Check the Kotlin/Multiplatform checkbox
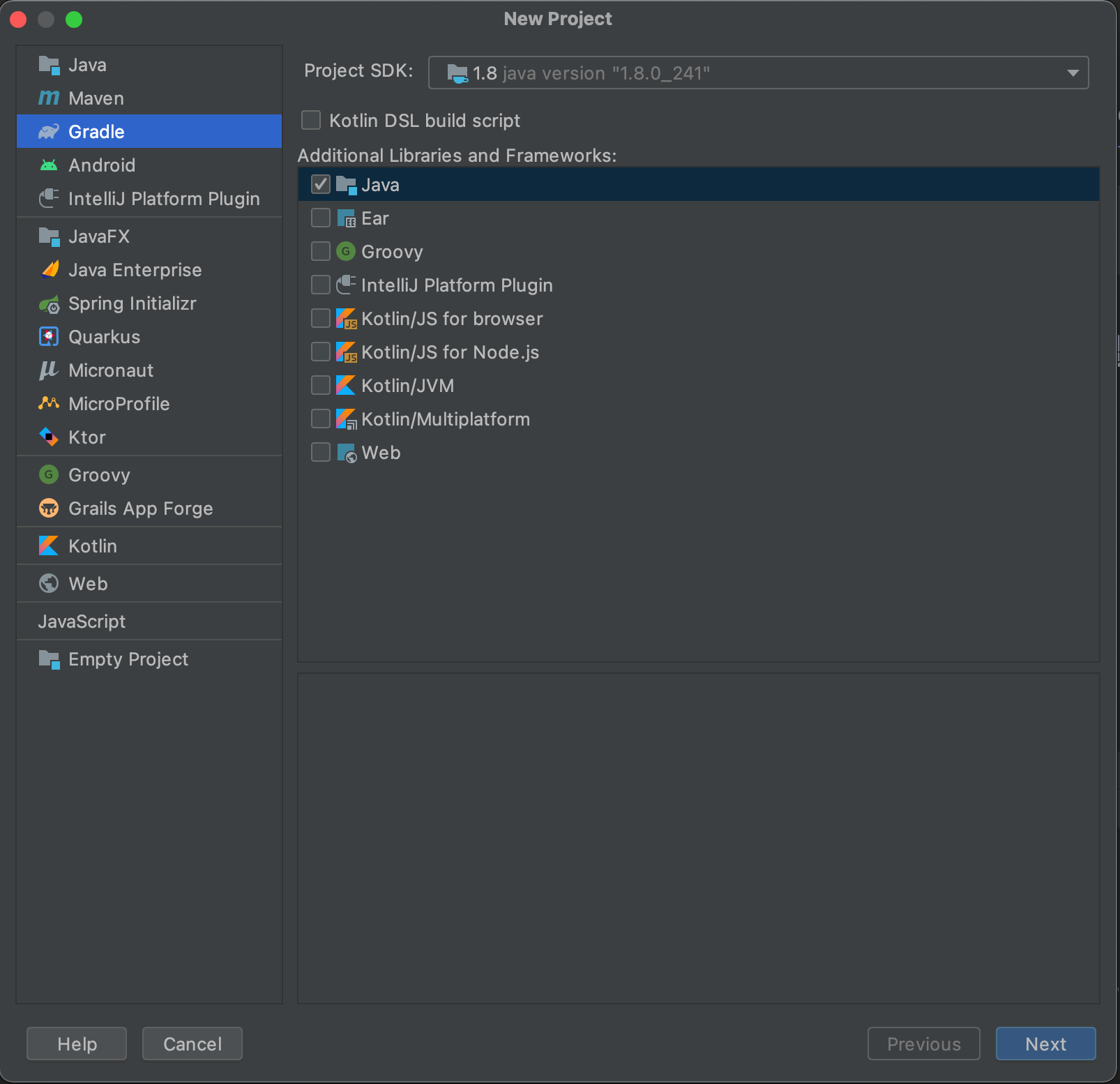The height and width of the screenshot is (1084, 1120). [321, 419]
